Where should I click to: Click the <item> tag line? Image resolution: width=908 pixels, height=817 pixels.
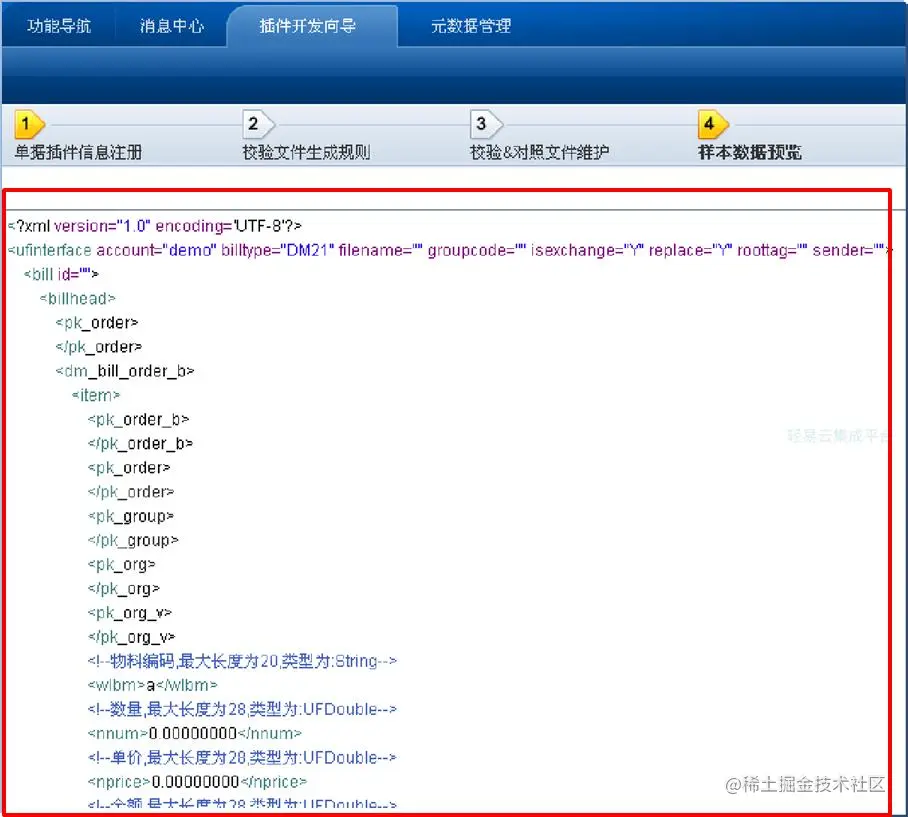[x=96, y=395]
